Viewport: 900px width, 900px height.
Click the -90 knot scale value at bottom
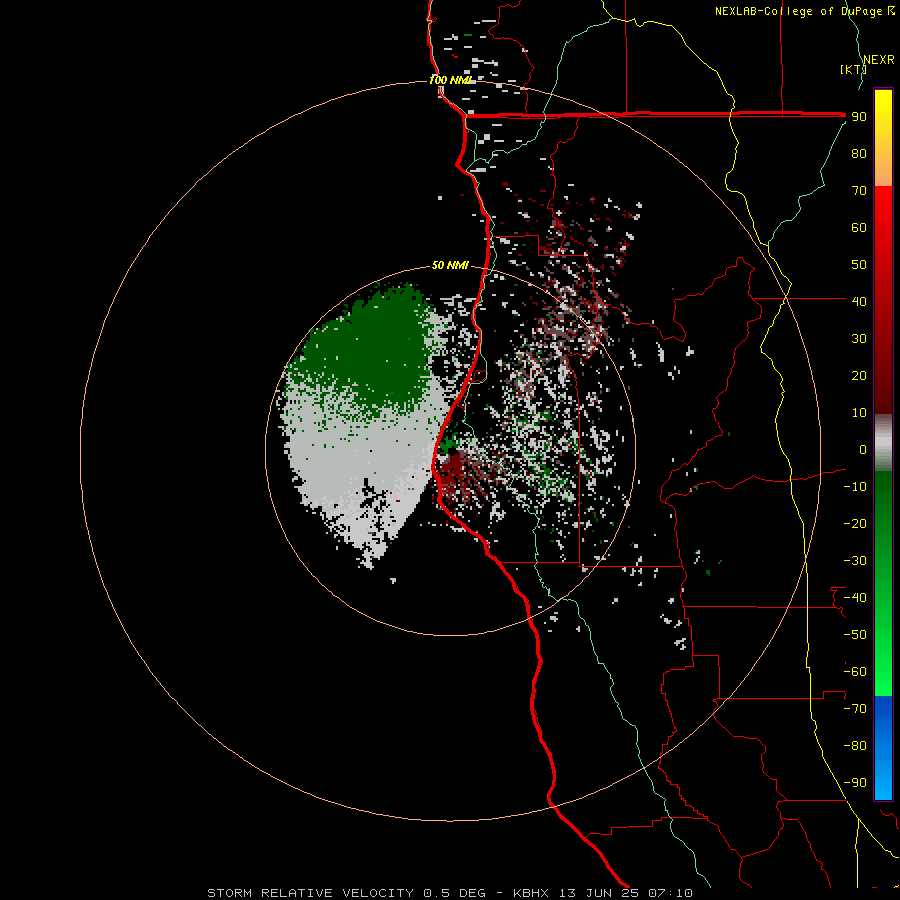click(855, 782)
